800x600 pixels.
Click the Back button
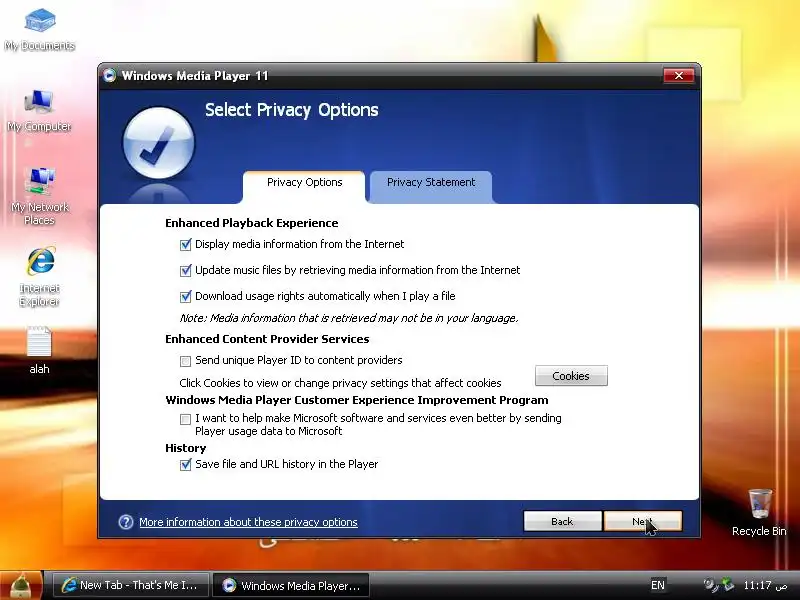click(x=562, y=521)
